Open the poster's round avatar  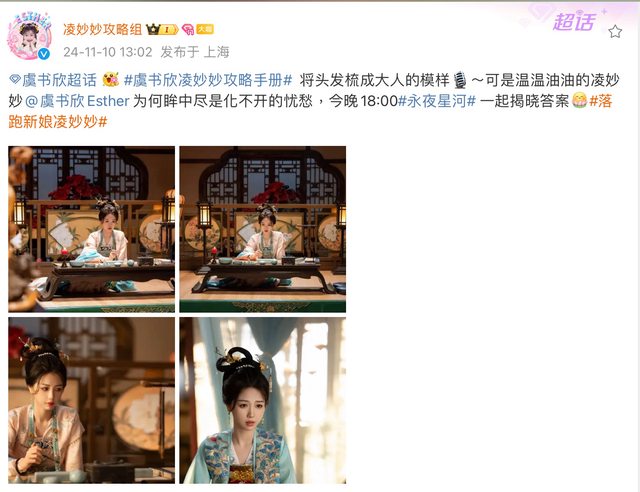coord(29,37)
